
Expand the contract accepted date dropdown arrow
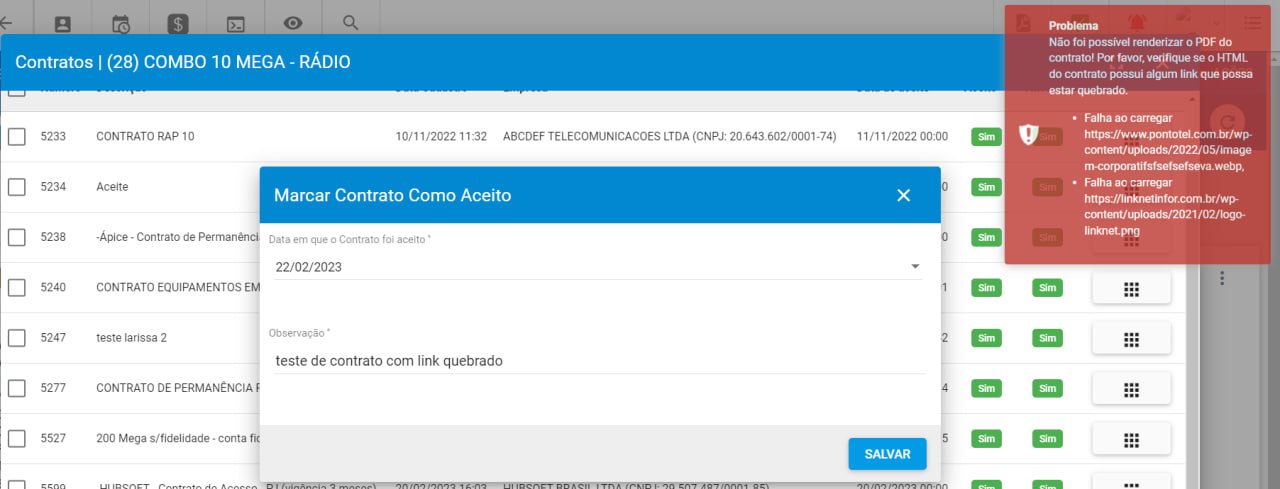(x=914, y=267)
